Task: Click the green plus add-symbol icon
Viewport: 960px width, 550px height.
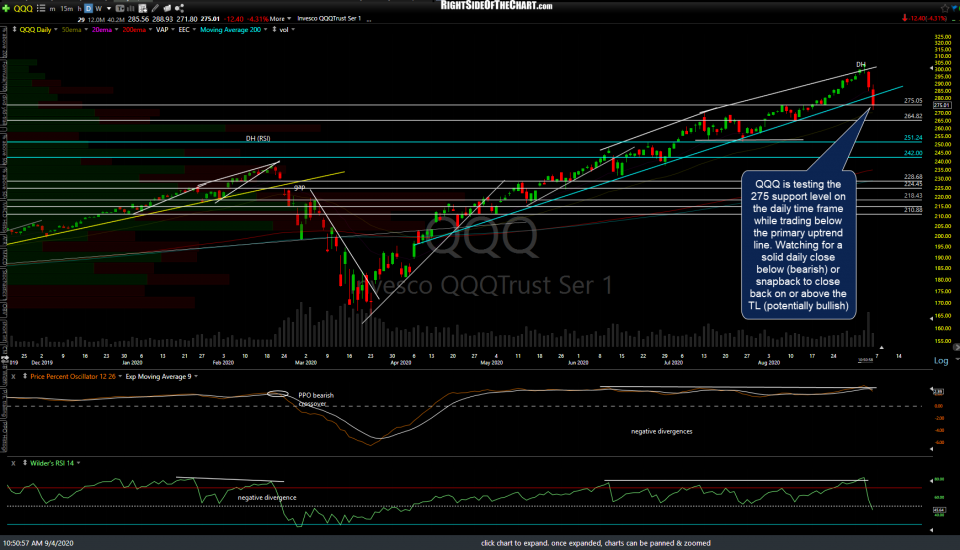Action: pyautogui.click(x=6, y=9)
